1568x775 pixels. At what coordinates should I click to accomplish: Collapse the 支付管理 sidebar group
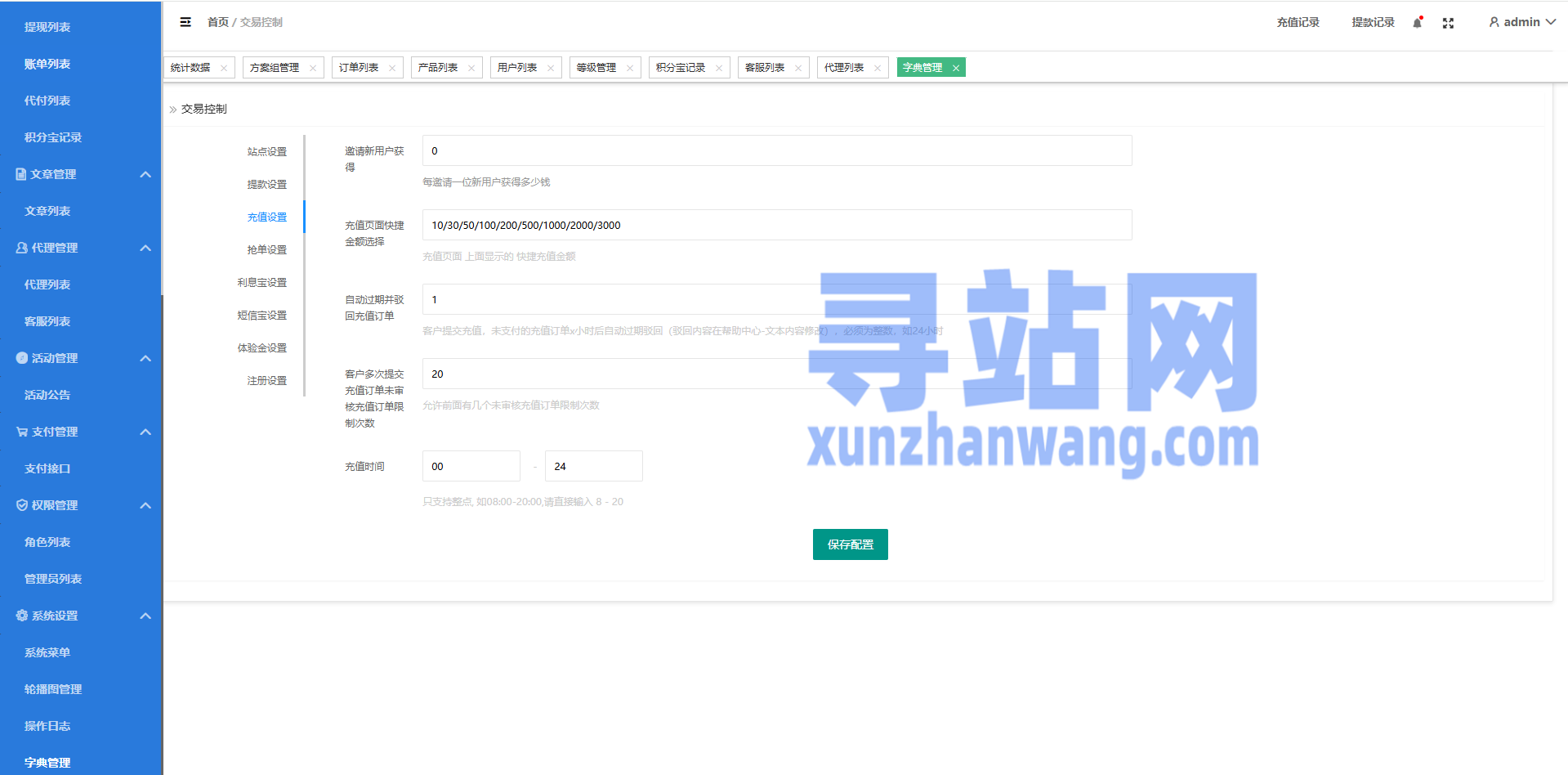(x=145, y=432)
